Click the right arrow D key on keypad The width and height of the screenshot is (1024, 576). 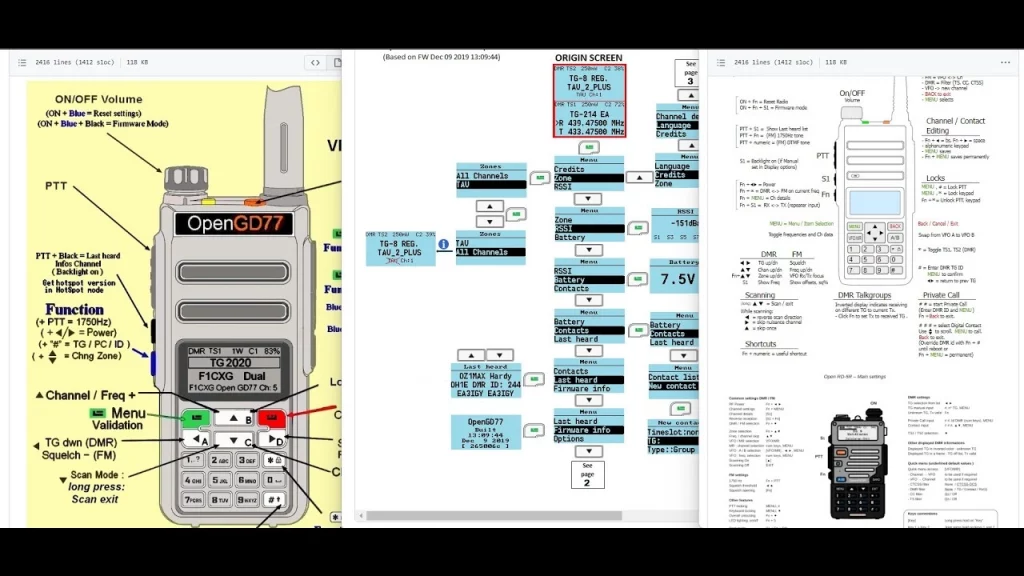(270, 439)
